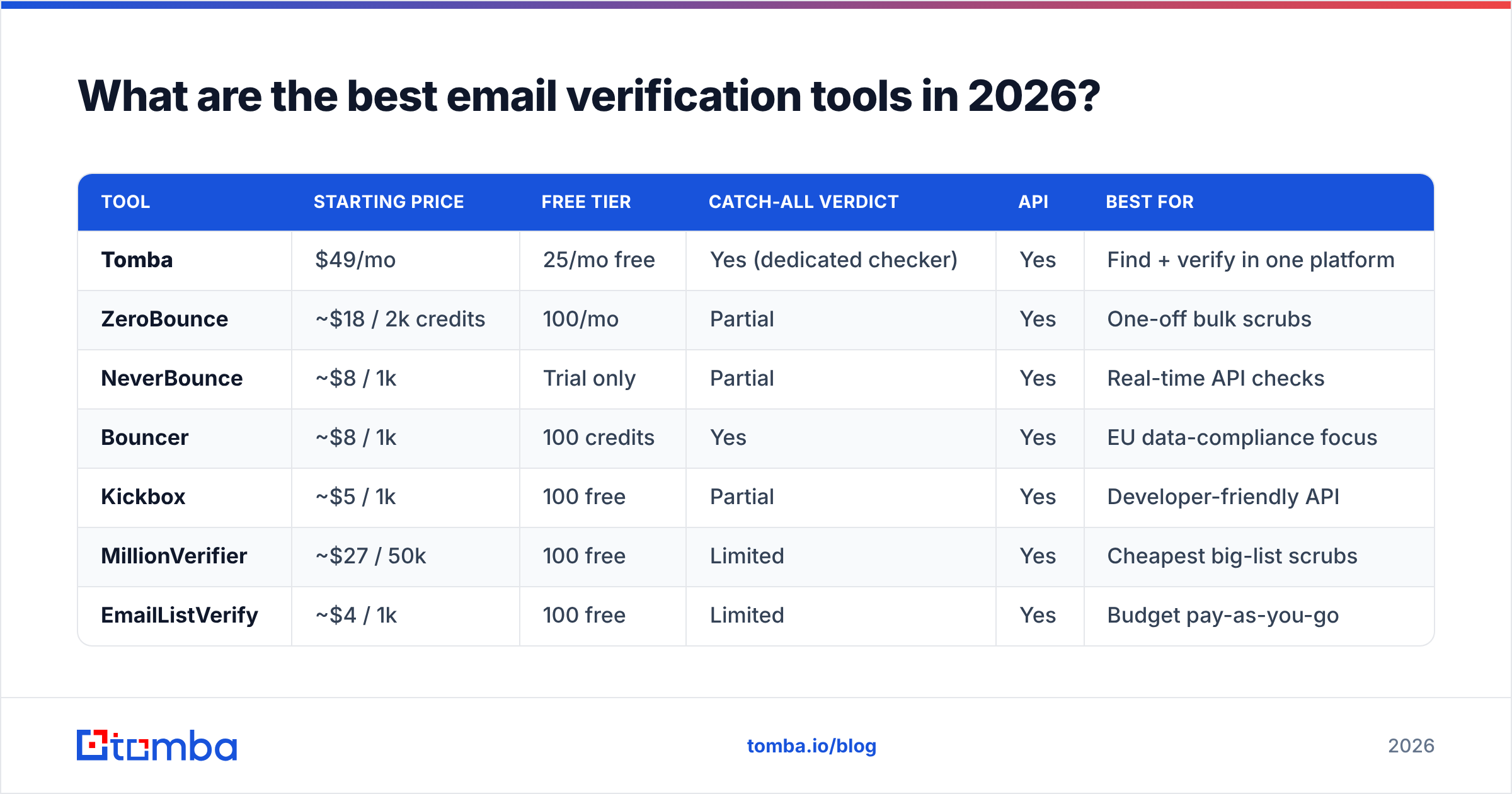Click EmailListVerify's 100 free cell
1512x794 pixels.
pyautogui.click(x=603, y=616)
